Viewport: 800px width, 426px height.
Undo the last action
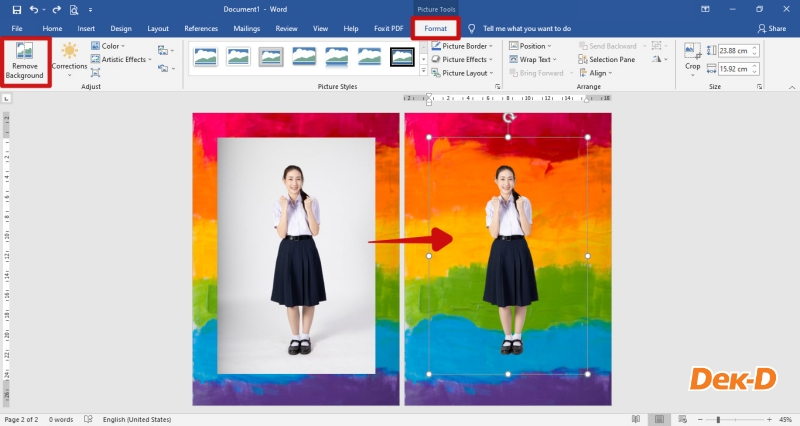pos(35,9)
